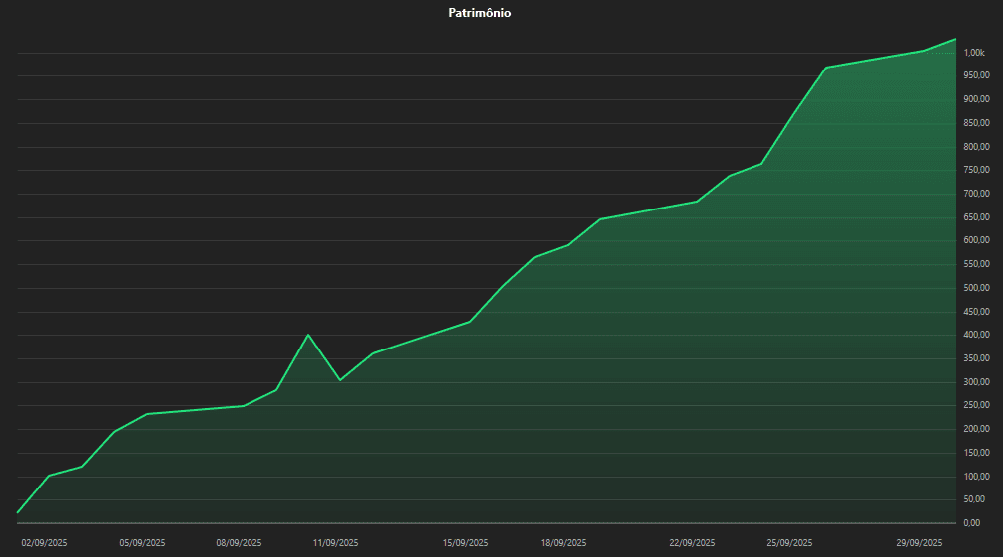This screenshot has width=1003, height=558.
Task: Click the 250,00 y-axis label
Action: click(x=977, y=406)
